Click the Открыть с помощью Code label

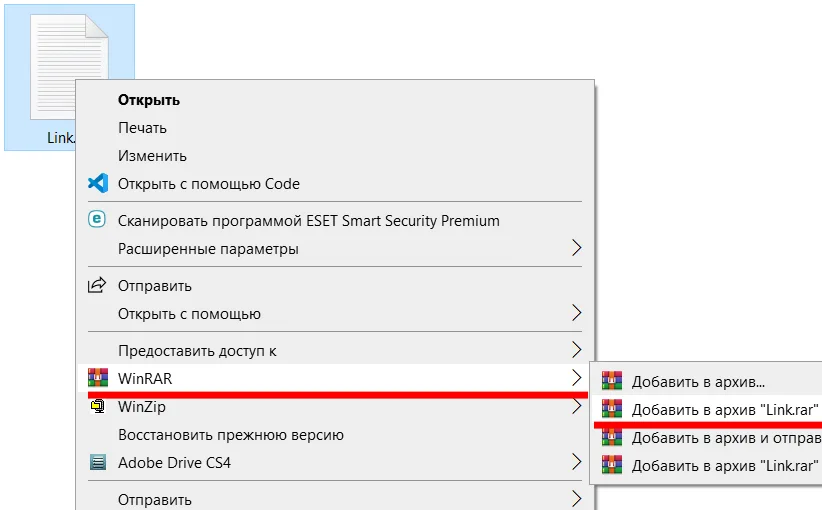coord(208,184)
